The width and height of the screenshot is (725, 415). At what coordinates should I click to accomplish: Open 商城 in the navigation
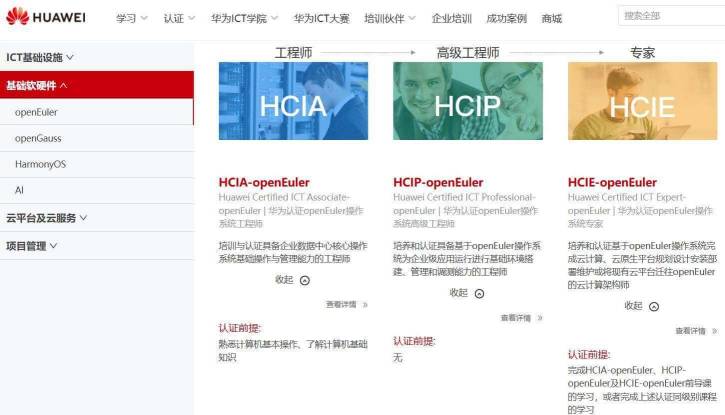pyautogui.click(x=552, y=18)
